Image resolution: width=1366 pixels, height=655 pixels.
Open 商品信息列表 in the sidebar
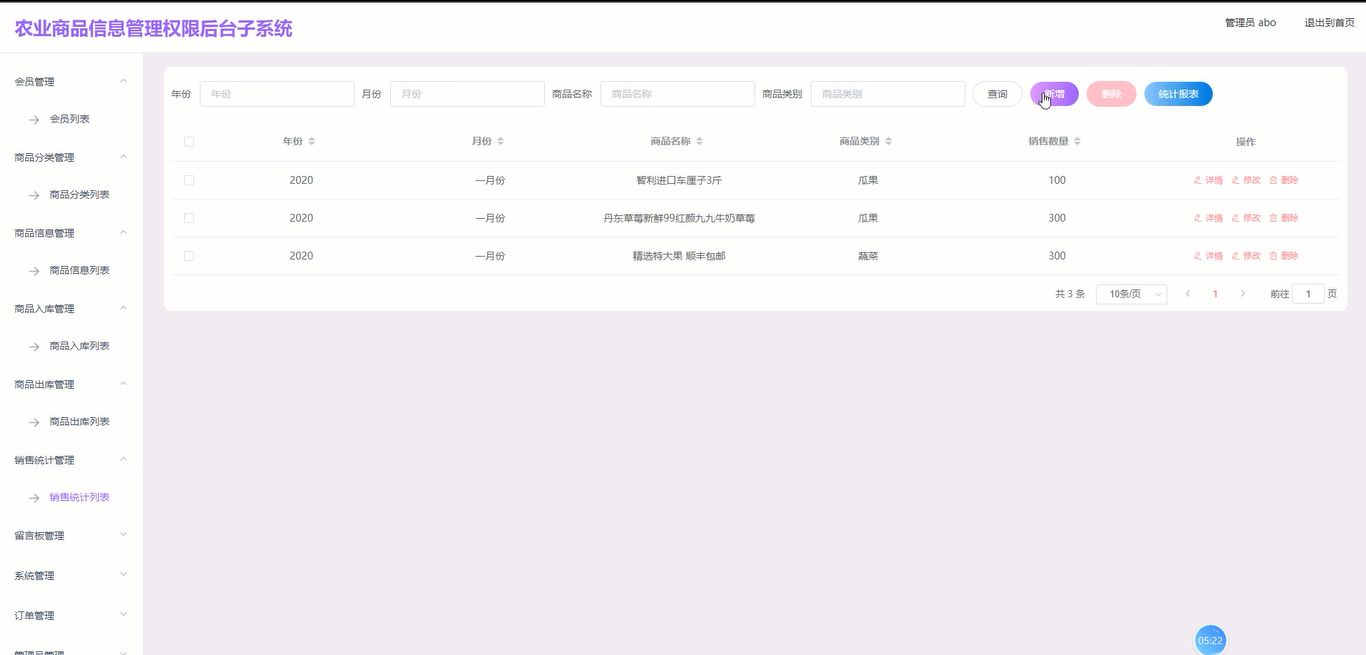[80, 270]
